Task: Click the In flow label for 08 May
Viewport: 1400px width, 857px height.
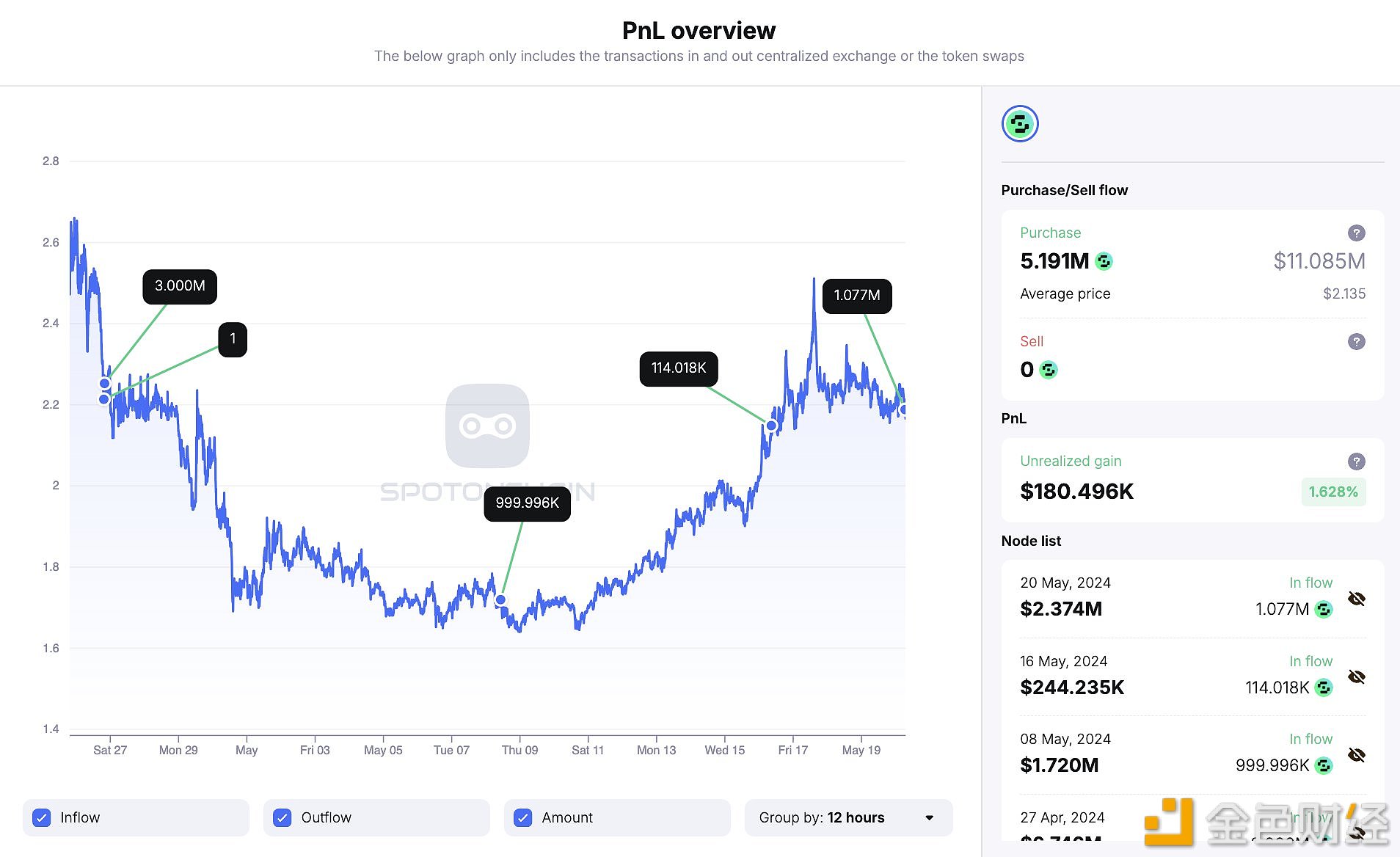Action: pyautogui.click(x=1310, y=740)
